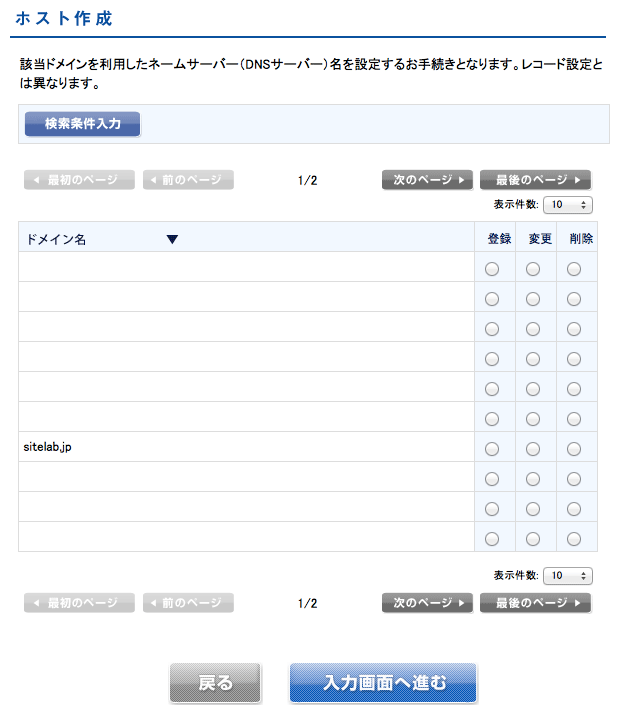Select 登録 radio for sitelab.jp
This screenshot has width=620, height=712.
[x=492, y=448]
